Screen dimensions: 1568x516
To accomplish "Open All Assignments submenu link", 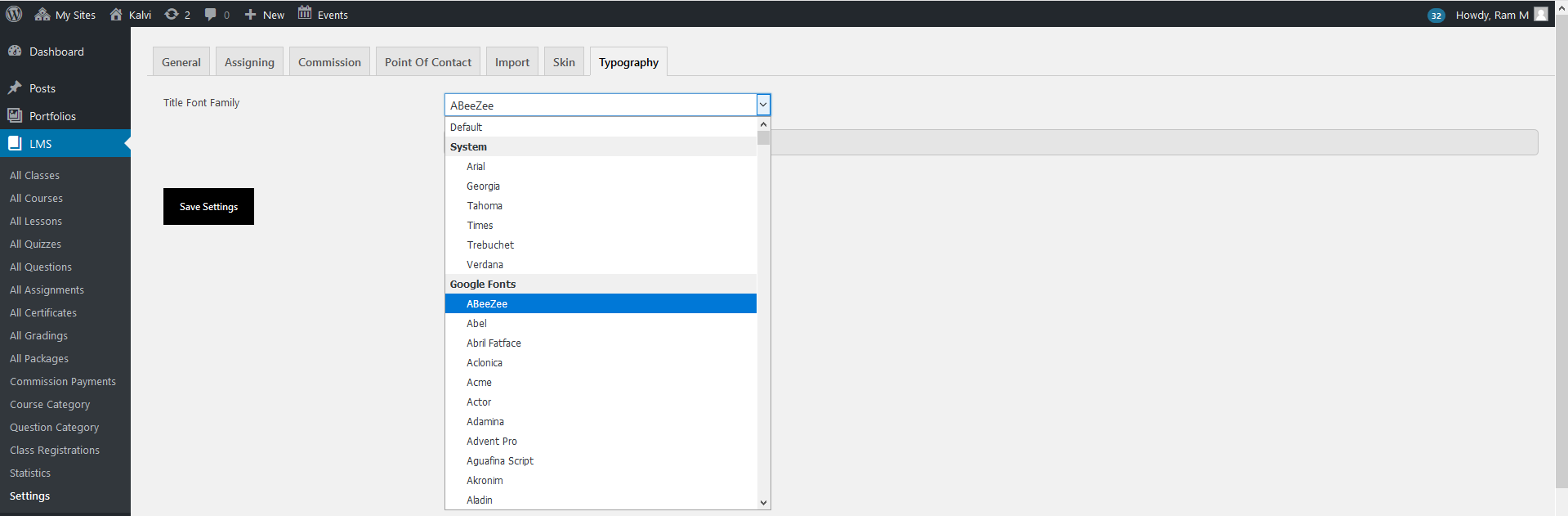I will click(47, 289).
